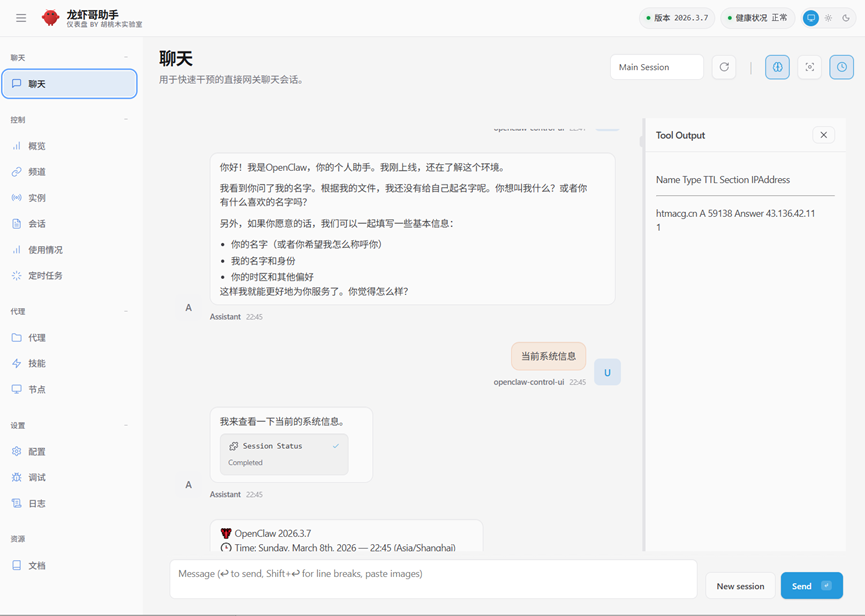Open the Main Session selector
865x616 pixels.
click(x=657, y=67)
